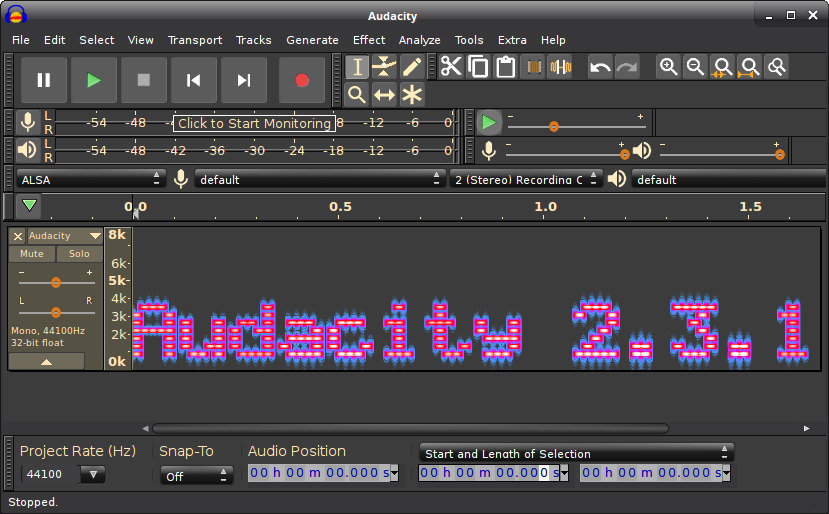
Task: Click the recording volume slider
Action: point(567,154)
